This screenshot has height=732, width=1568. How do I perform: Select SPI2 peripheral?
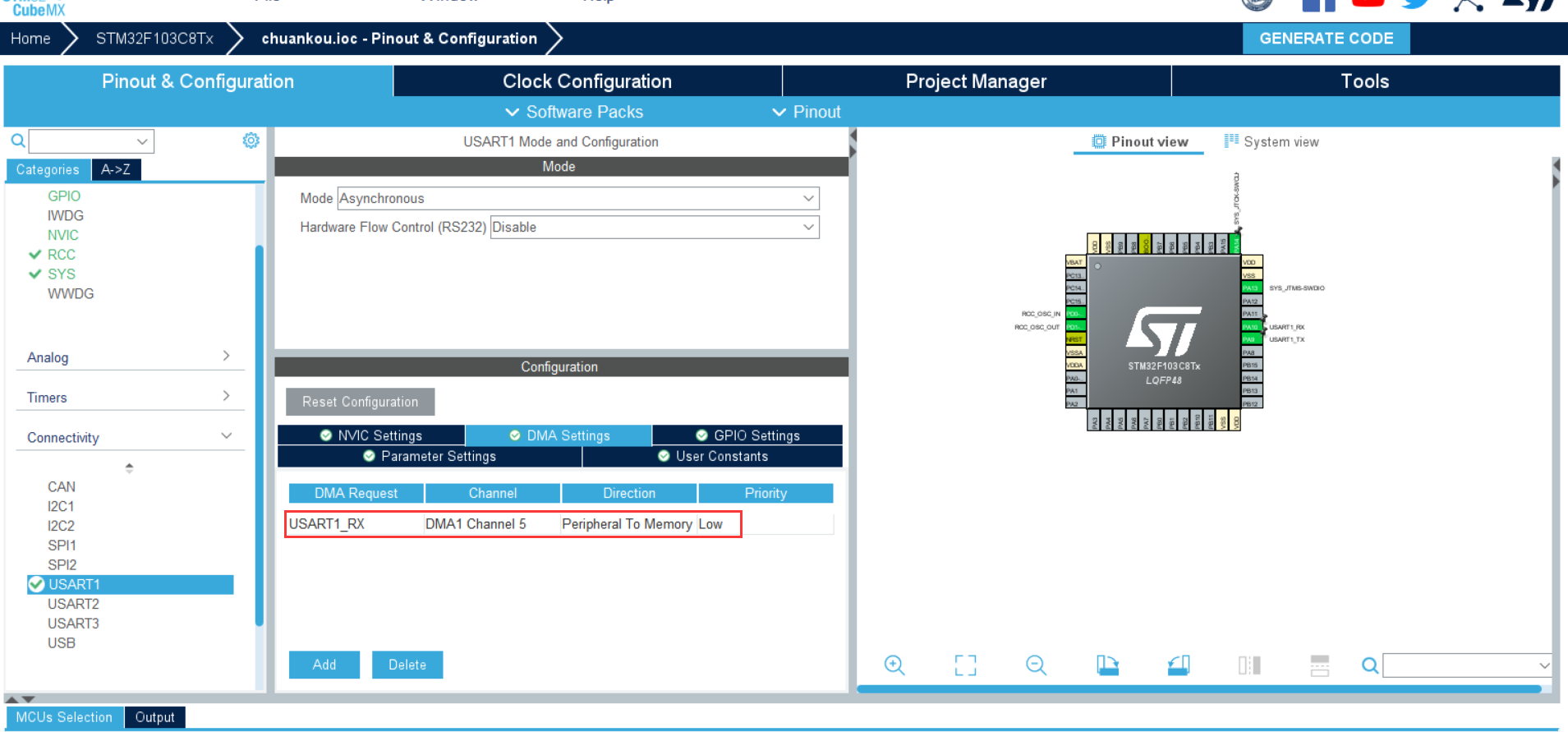click(62, 565)
